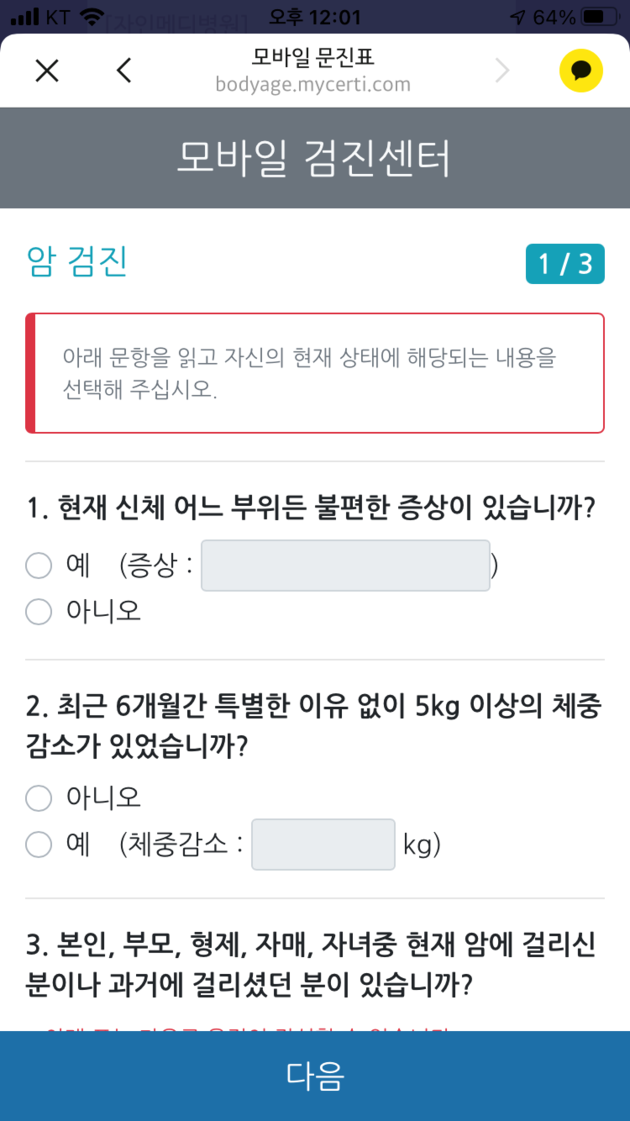
Task: Tap the 암 검진 section heading
Action: pos(77,263)
